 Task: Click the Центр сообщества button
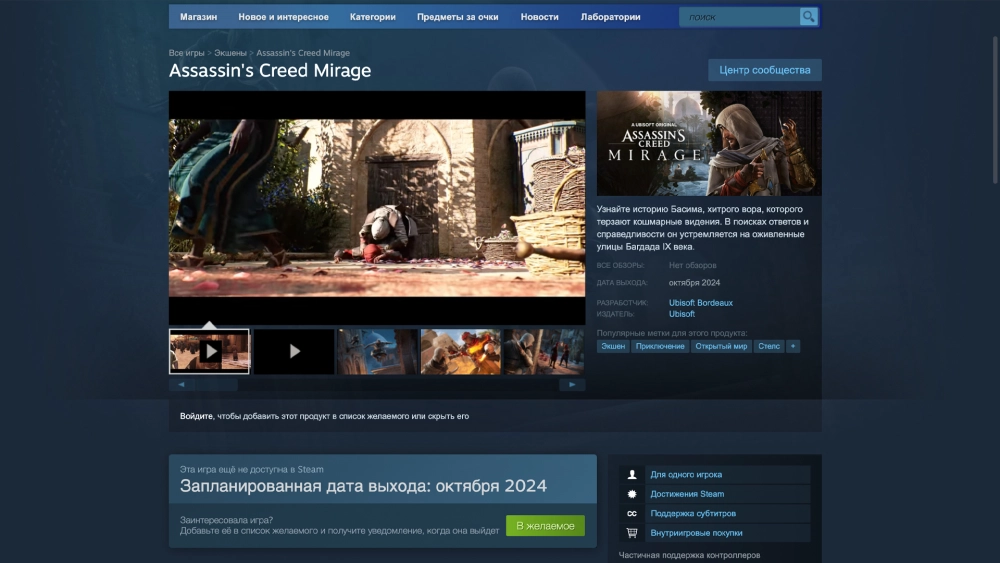[765, 70]
